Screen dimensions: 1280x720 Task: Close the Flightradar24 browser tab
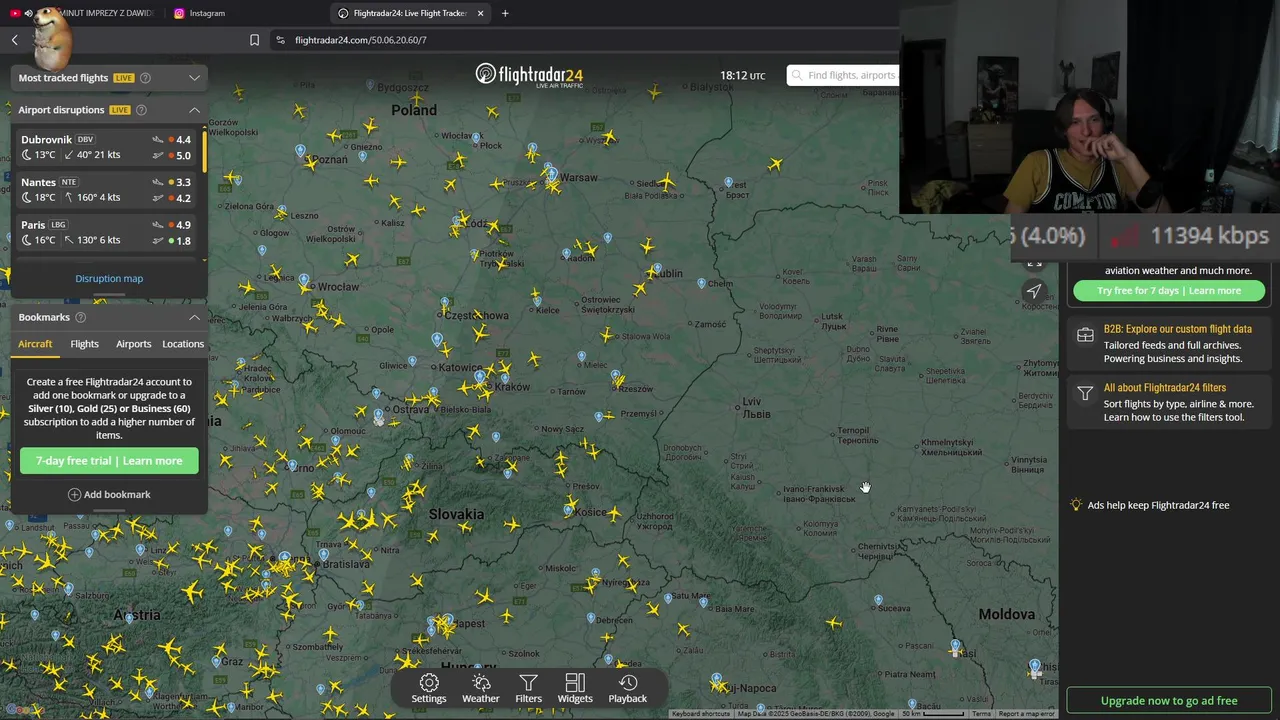(x=481, y=13)
